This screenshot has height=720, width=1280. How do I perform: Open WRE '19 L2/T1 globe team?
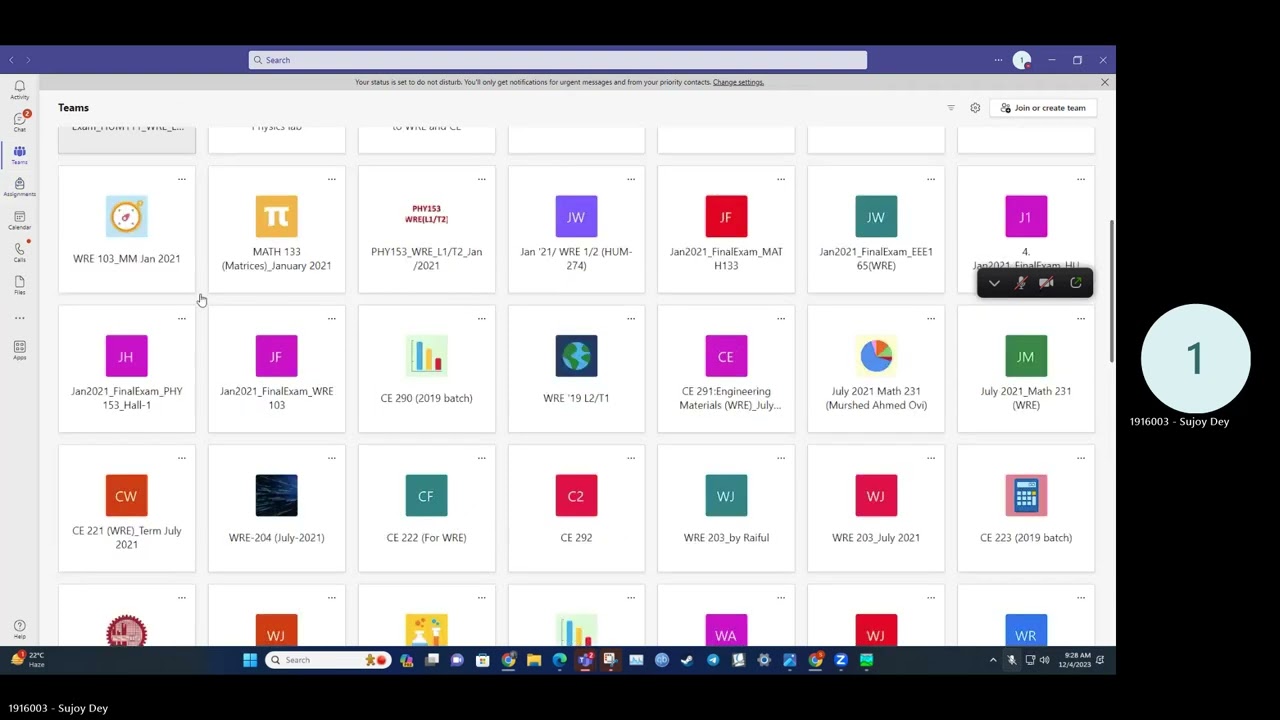pos(576,370)
